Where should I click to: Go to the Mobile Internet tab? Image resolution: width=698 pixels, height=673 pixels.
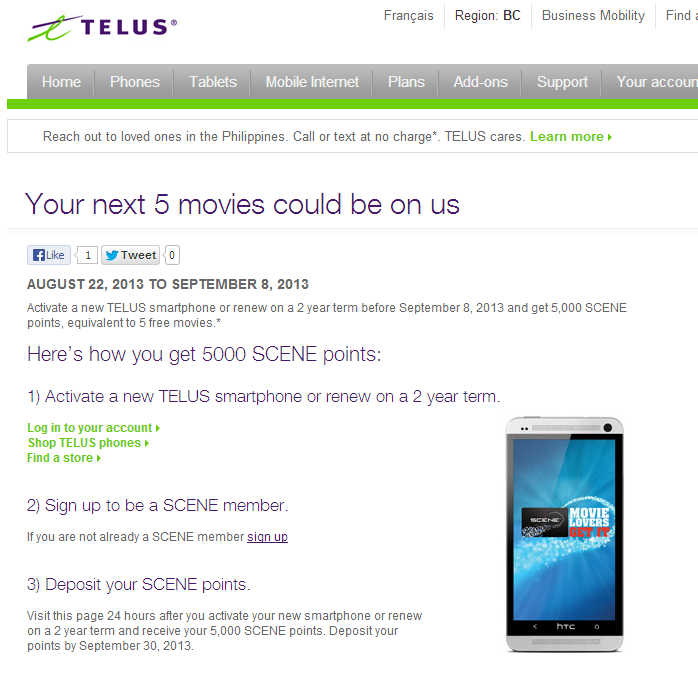click(x=312, y=82)
